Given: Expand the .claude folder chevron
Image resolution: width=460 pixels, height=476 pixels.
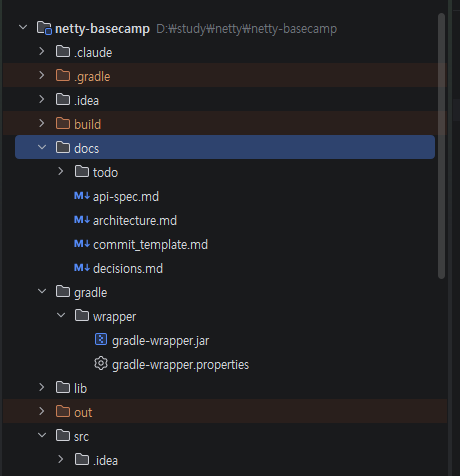Looking at the screenshot, I should pos(42,51).
